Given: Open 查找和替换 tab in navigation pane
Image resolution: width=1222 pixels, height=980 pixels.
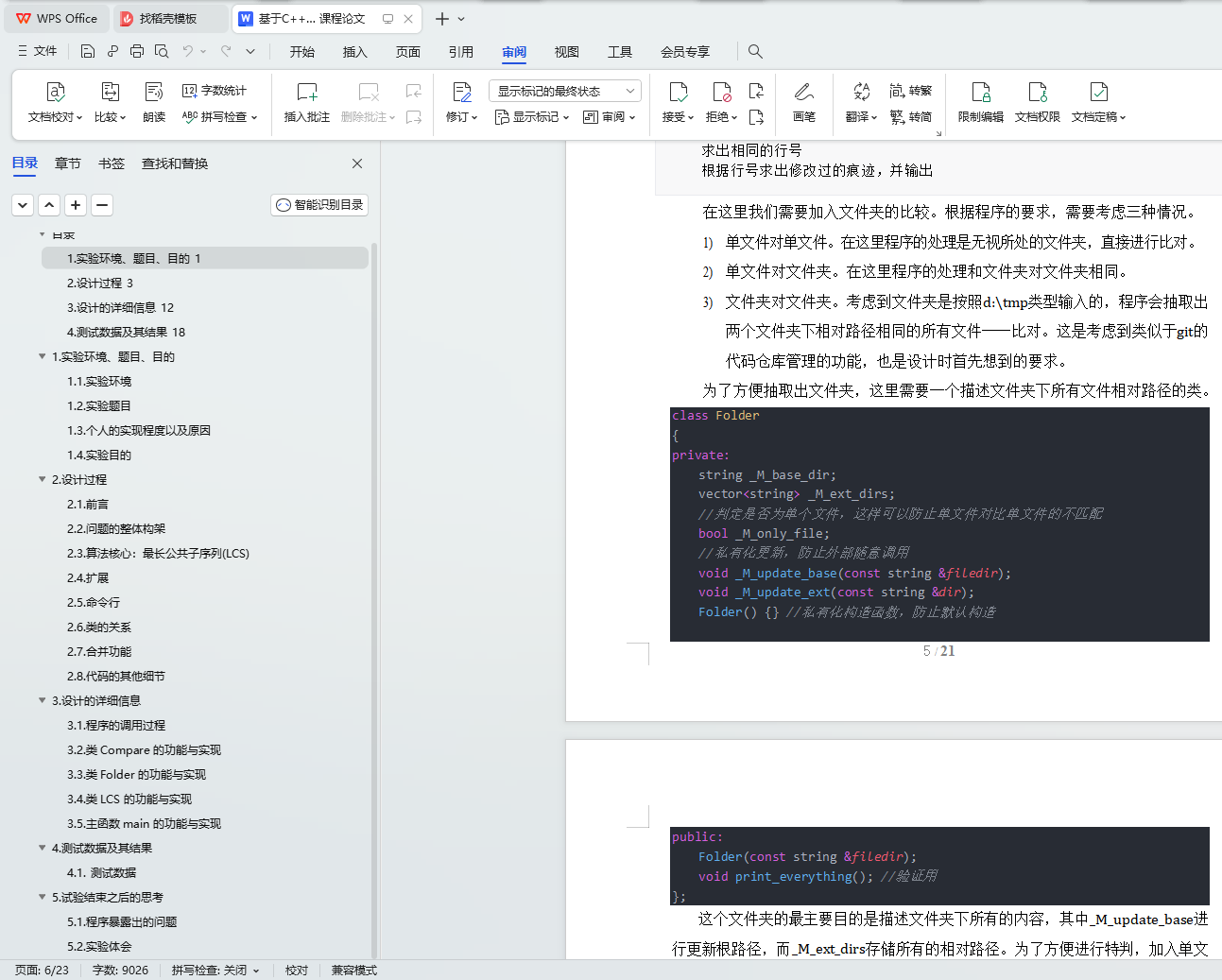Looking at the screenshot, I should [x=175, y=163].
